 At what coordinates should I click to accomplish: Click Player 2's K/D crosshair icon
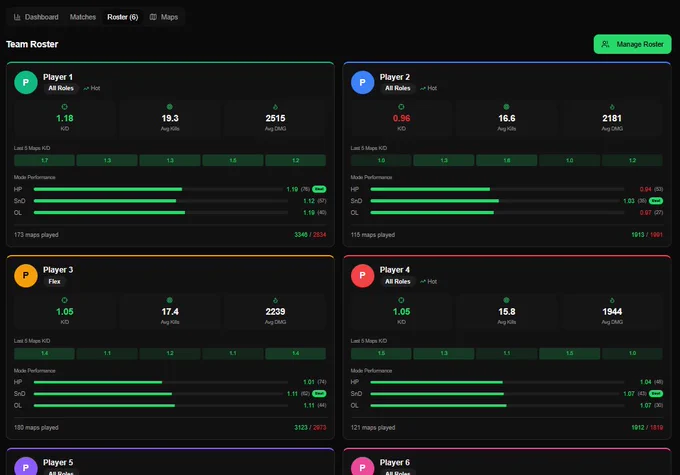pyautogui.click(x=401, y=107)
